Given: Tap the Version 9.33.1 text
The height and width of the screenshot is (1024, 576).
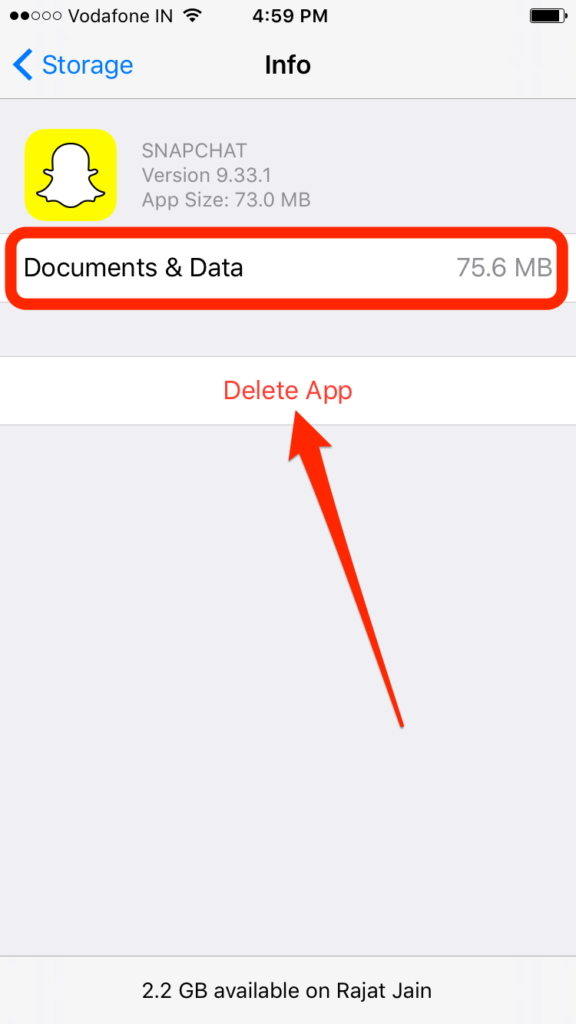Looking at the screenshot, I should coord(206,175).
